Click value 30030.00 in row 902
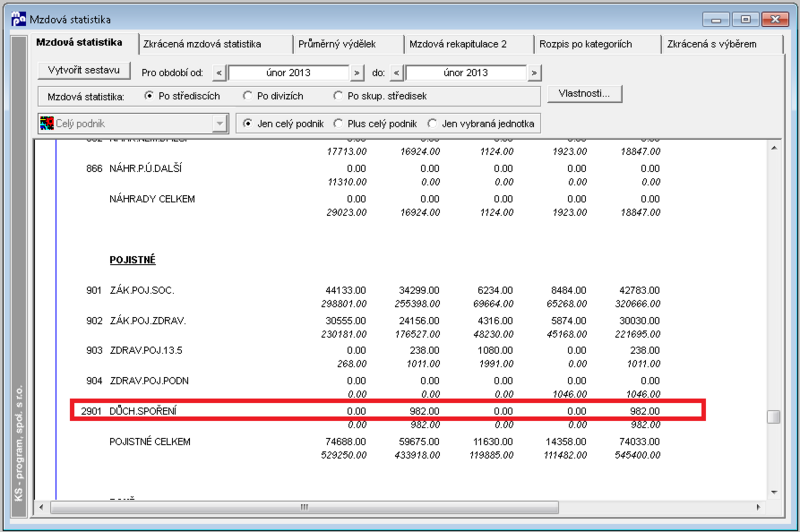The width and height of the screenshot is (800, 532). [x=640, y=321]
